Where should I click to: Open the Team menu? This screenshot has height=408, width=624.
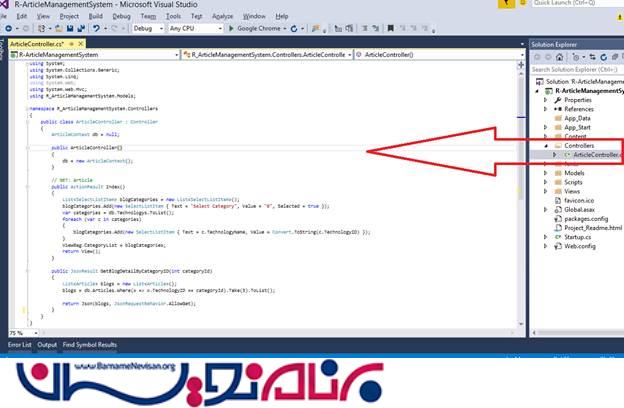[x=148, y=16]
